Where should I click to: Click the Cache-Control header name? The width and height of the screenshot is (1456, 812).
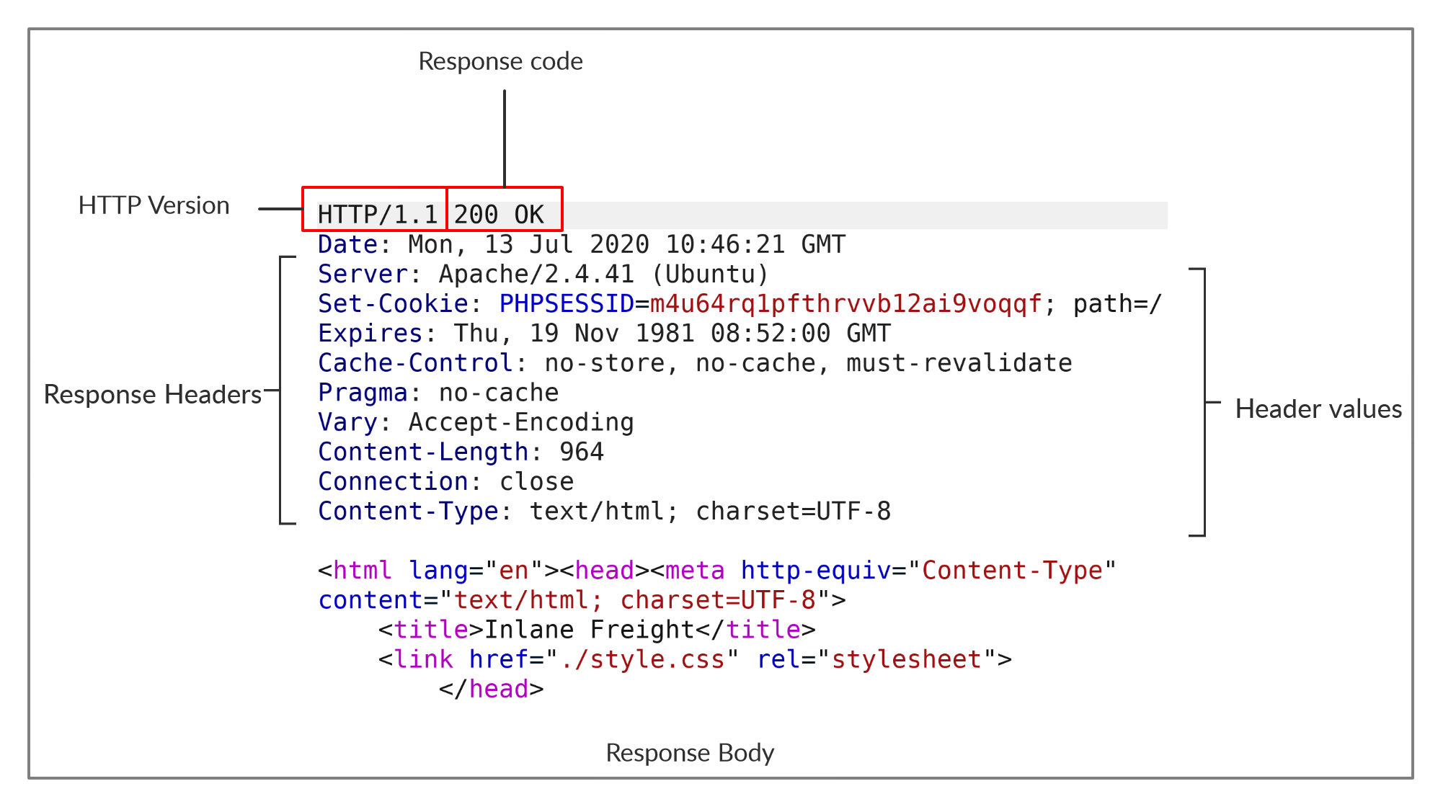click(x=415, y=362)
